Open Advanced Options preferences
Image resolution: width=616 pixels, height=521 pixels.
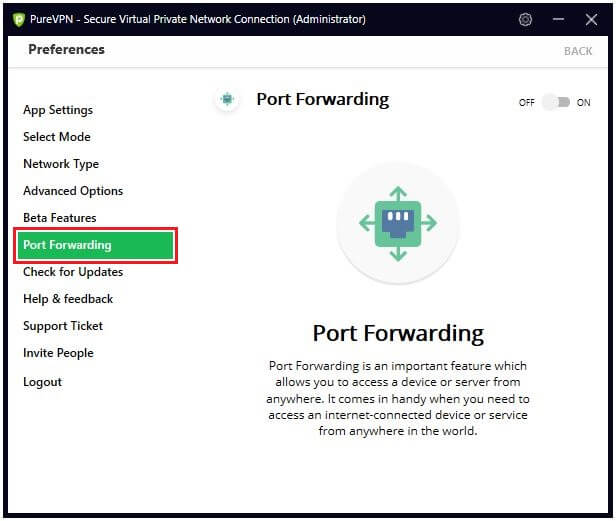tap(73, 191)
